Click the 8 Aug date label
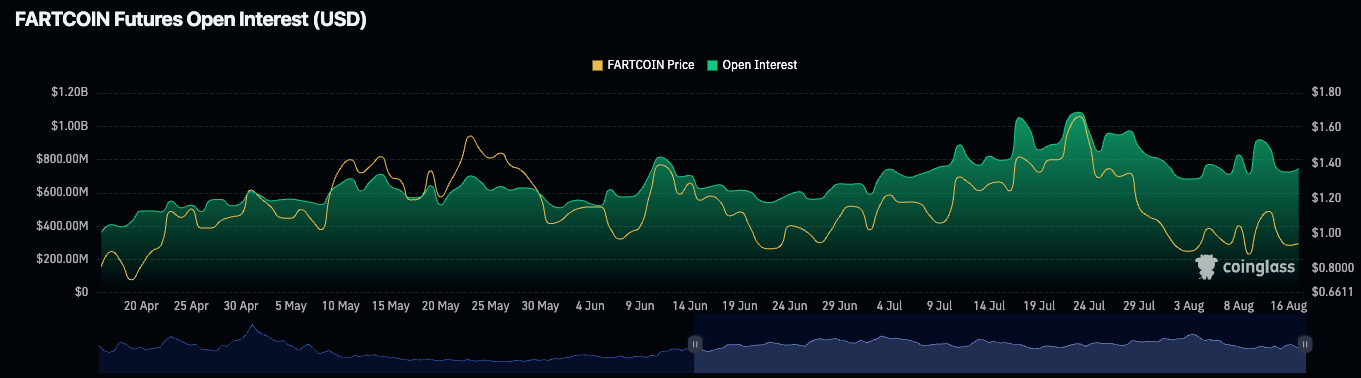The width and height of the screenshot is (1361, 378). 1239,306
